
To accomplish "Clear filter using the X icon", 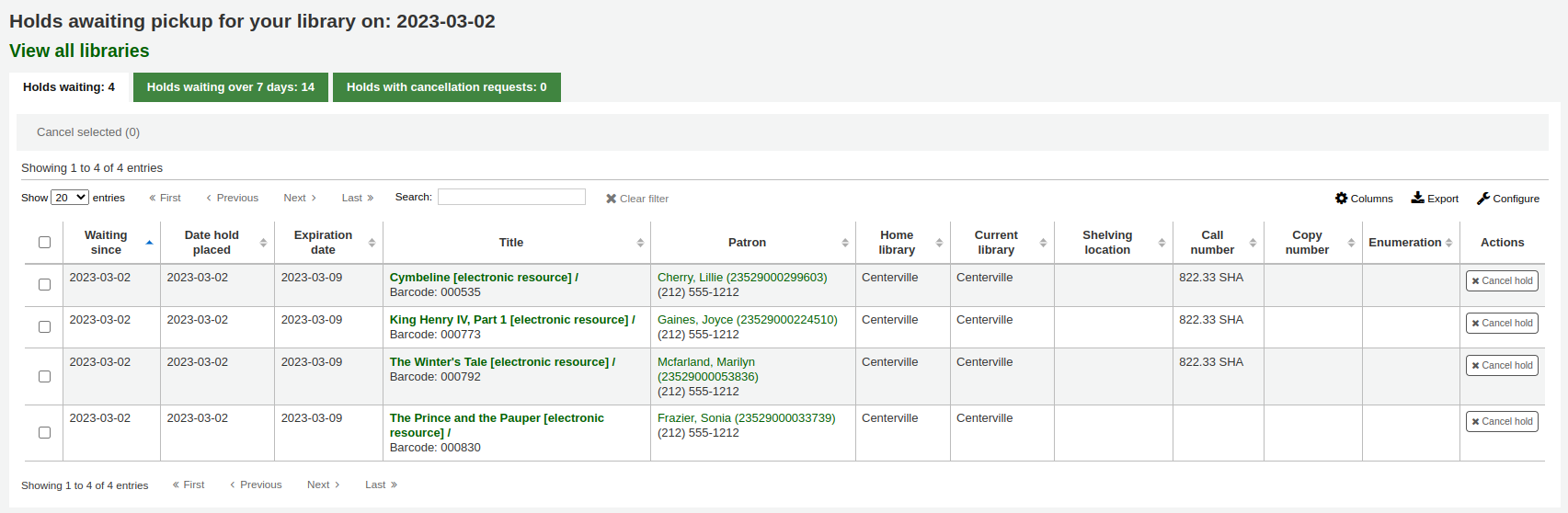I will (611, 199).
